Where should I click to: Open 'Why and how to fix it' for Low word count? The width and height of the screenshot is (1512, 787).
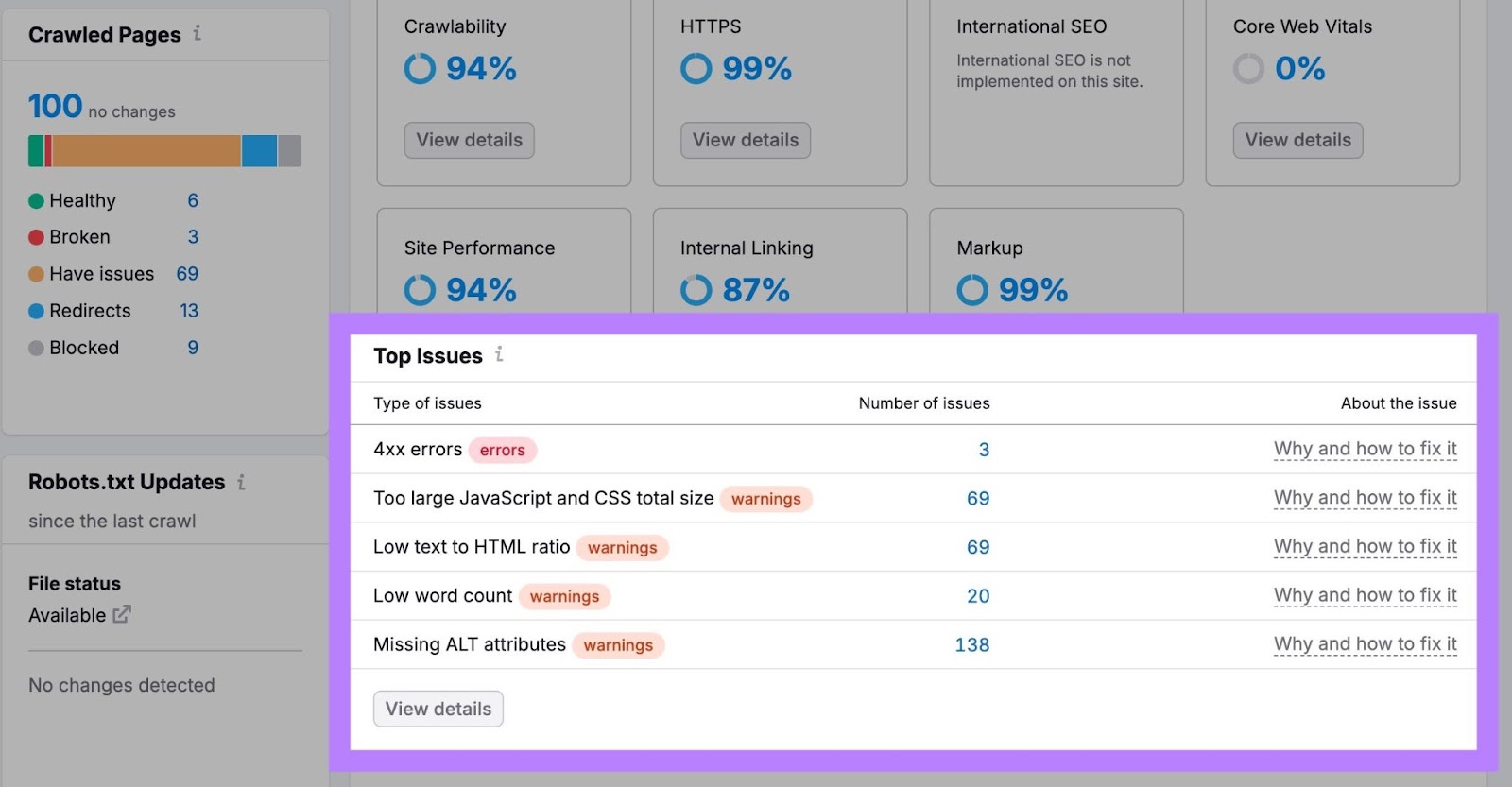[x=1365, y=595]
